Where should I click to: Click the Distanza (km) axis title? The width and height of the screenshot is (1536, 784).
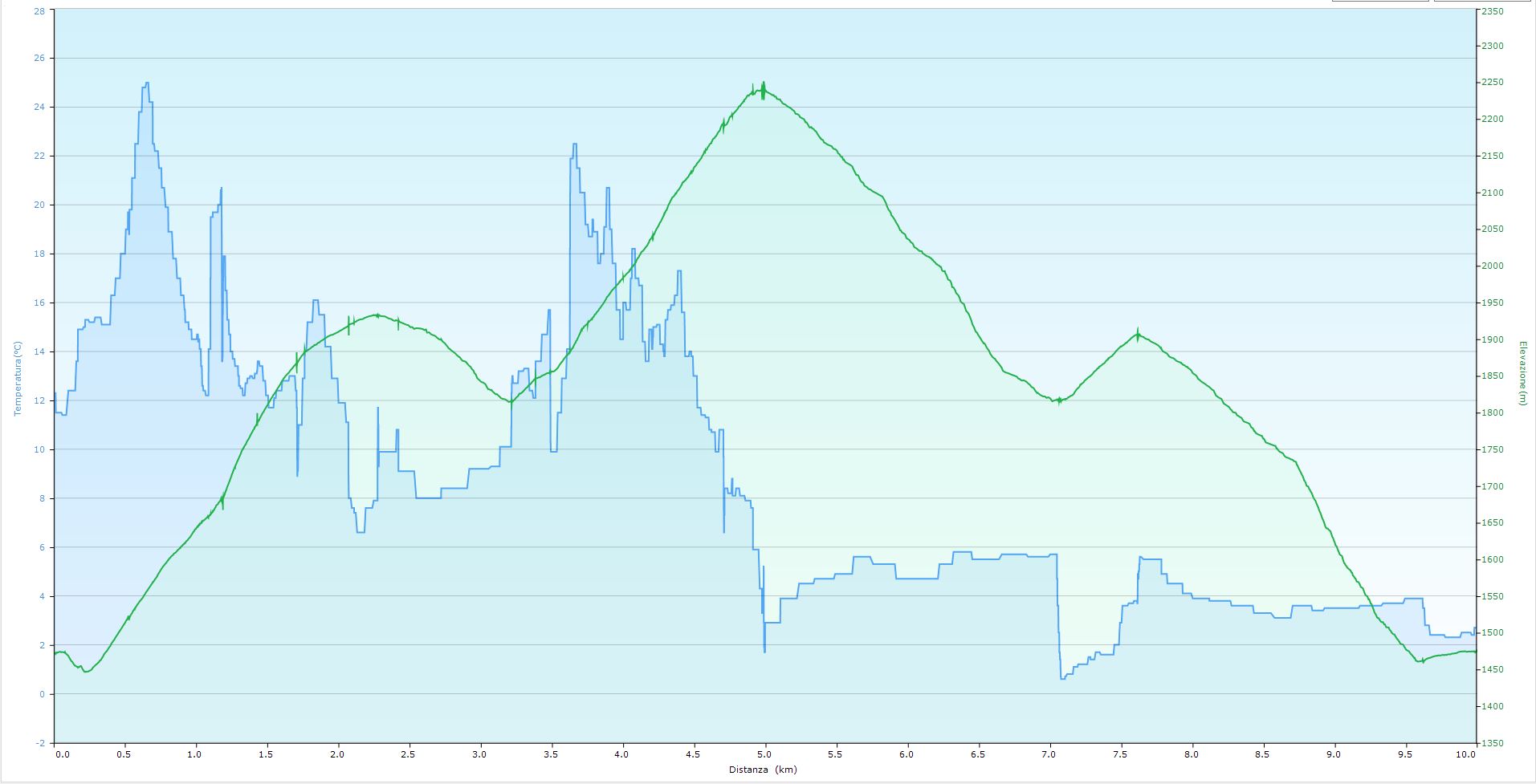click(x=764, y=770)
